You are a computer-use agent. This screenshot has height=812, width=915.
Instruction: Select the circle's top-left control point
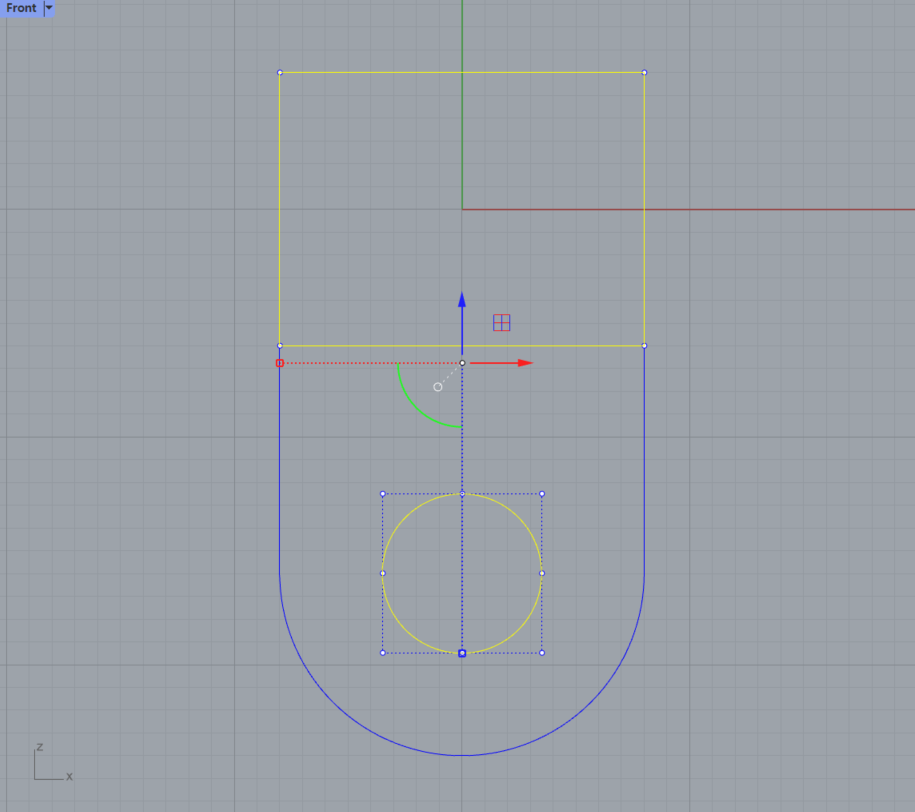tap(383, 494)
